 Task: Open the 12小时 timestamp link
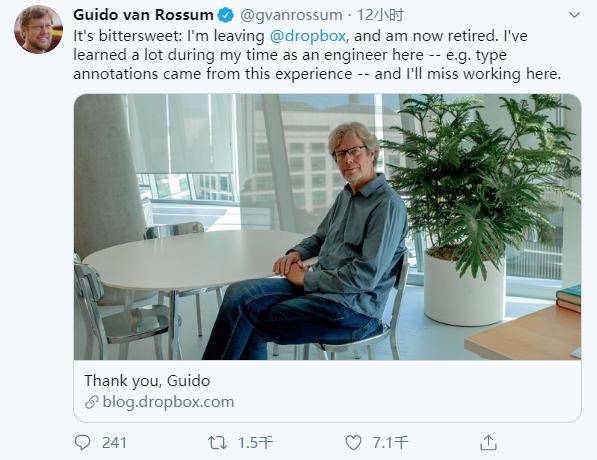tap(380, 15)
